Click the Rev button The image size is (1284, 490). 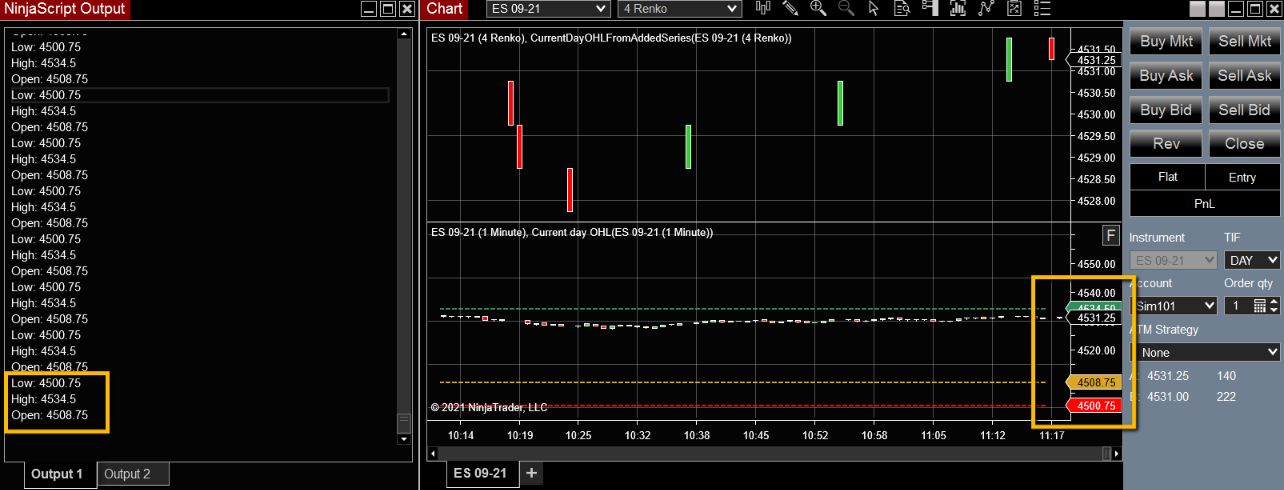[x=1166, y=144]
